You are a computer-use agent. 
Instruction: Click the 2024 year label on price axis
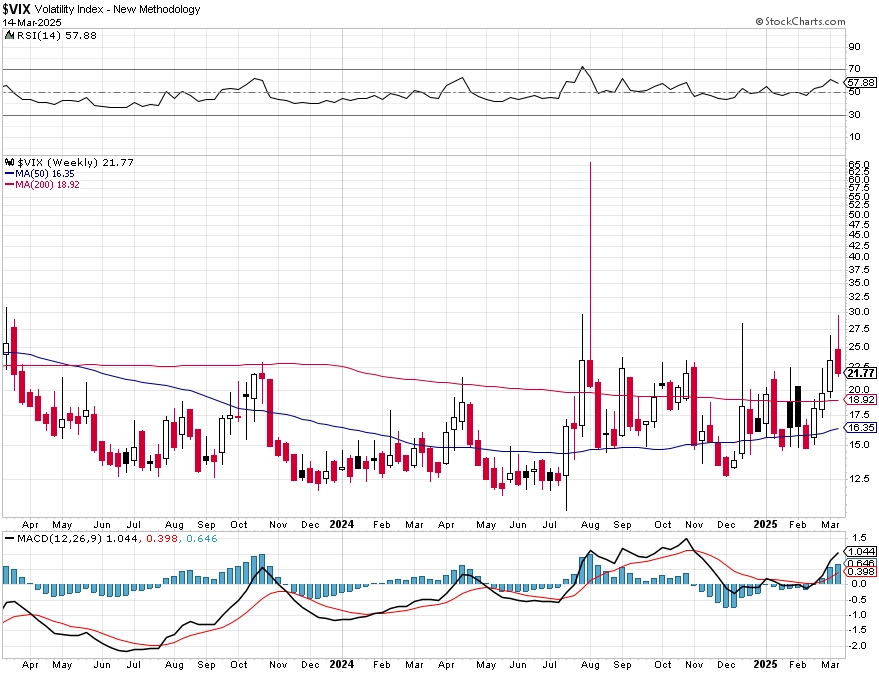click(x=341, y=525)
